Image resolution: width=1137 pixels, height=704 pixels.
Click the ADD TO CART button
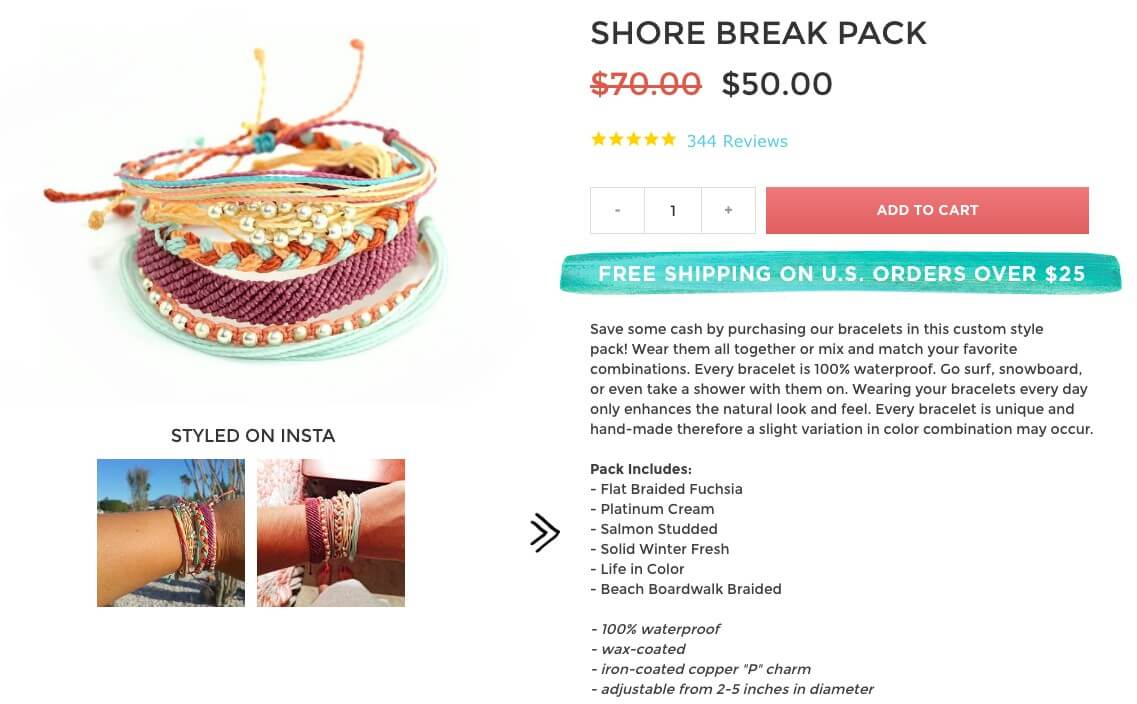(927, 210)
